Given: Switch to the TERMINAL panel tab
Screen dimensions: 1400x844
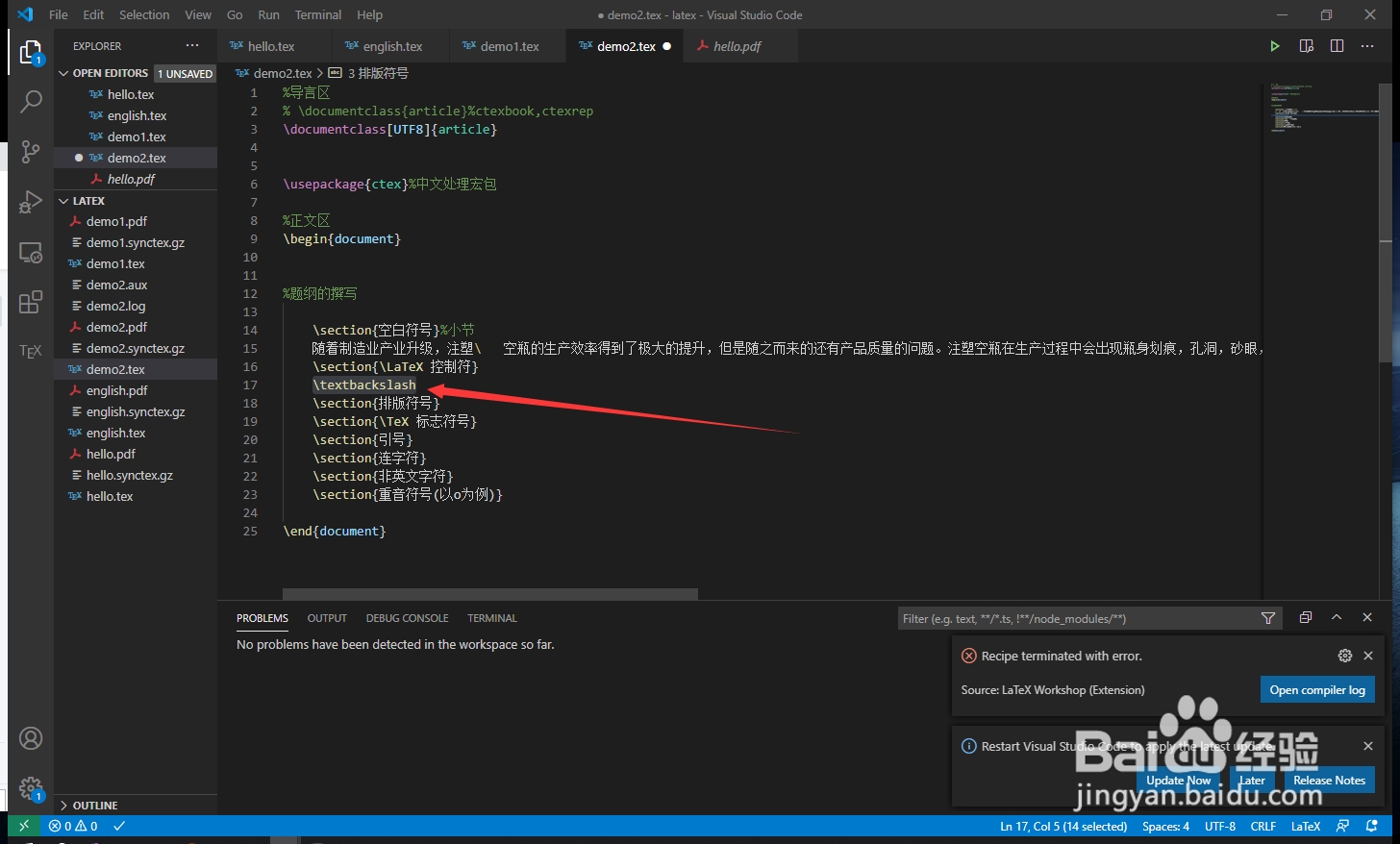Looking at the screenshot, I should pyautogui.click(x=492, y=618).
